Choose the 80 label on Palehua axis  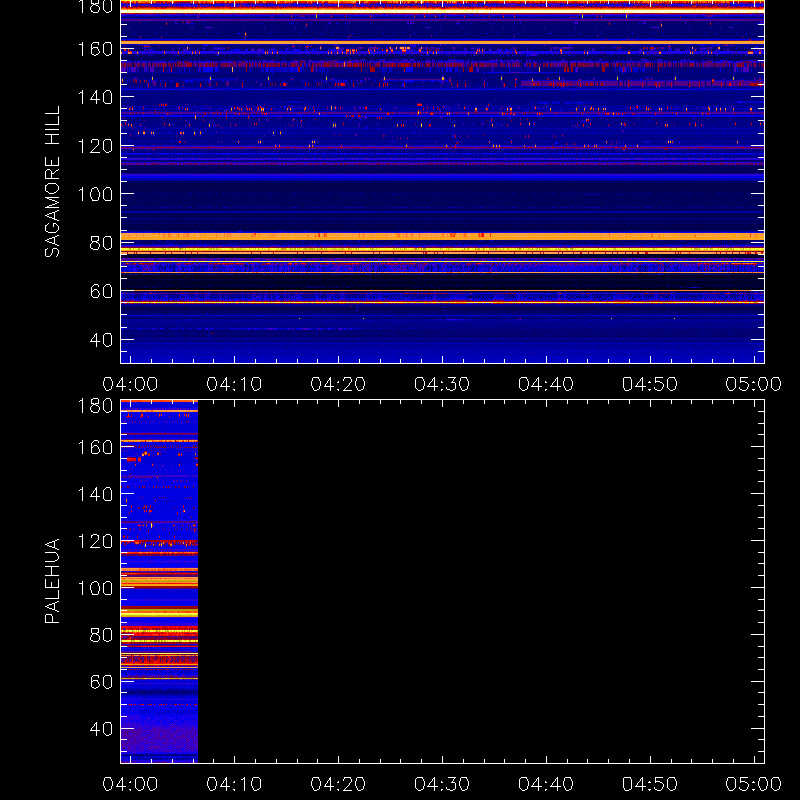click(101, 635)
